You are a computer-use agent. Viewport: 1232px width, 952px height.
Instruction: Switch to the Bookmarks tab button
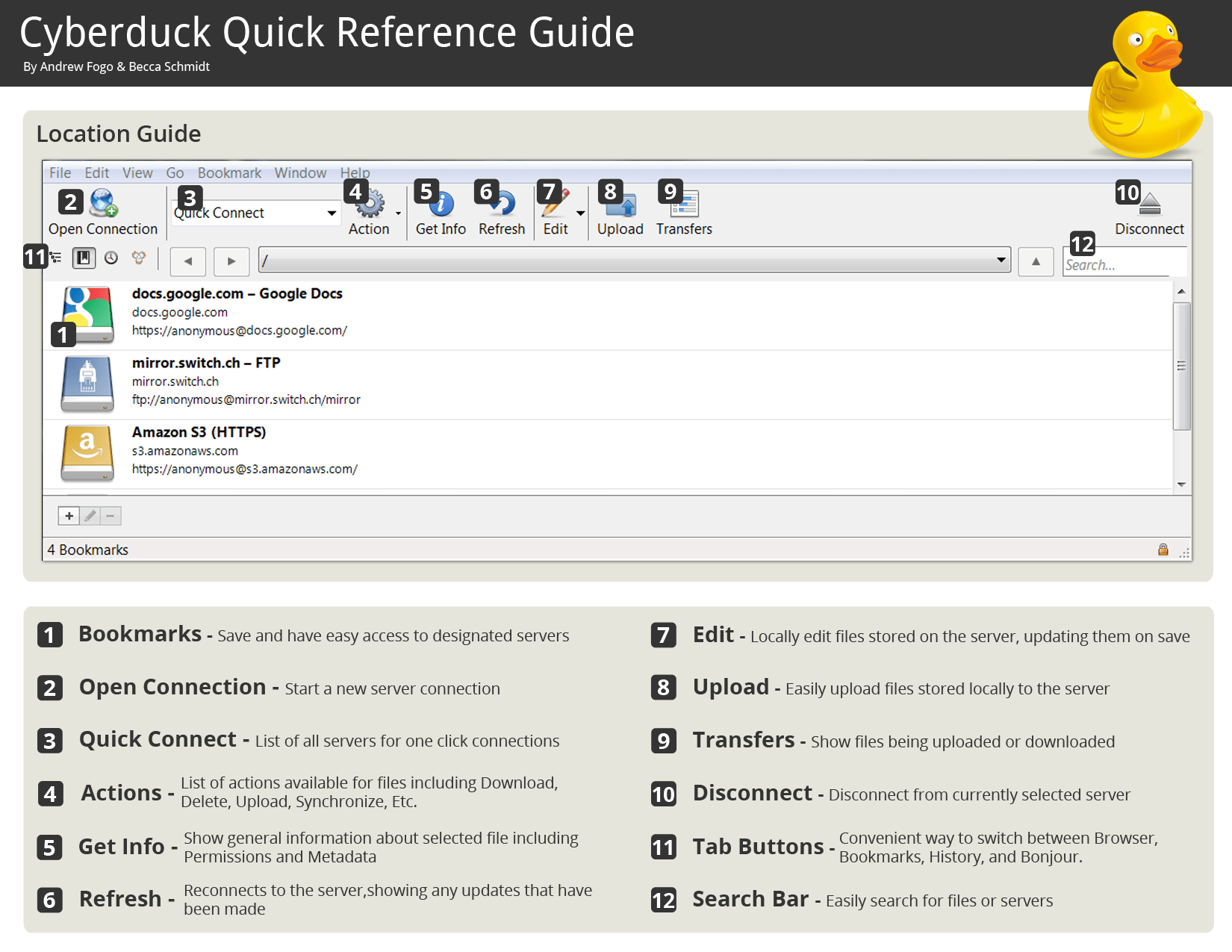(84, 258)
